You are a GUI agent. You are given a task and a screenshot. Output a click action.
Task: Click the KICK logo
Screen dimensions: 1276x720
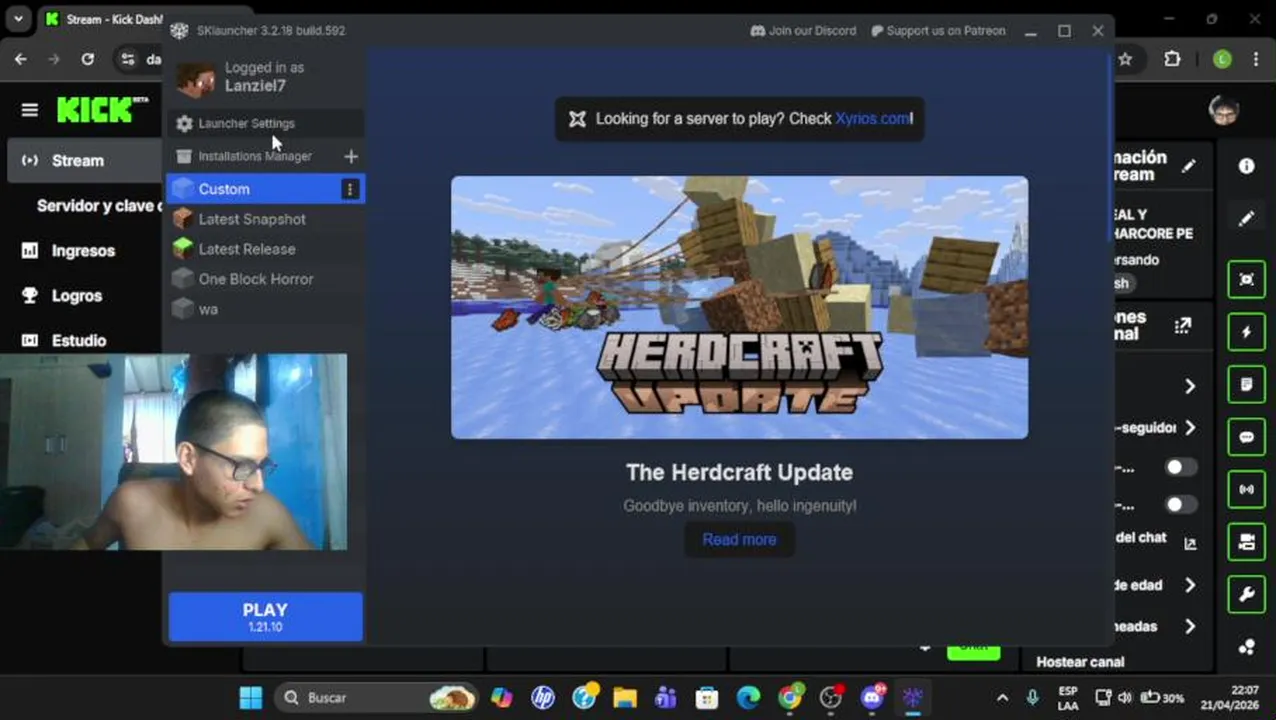[102, 109]
